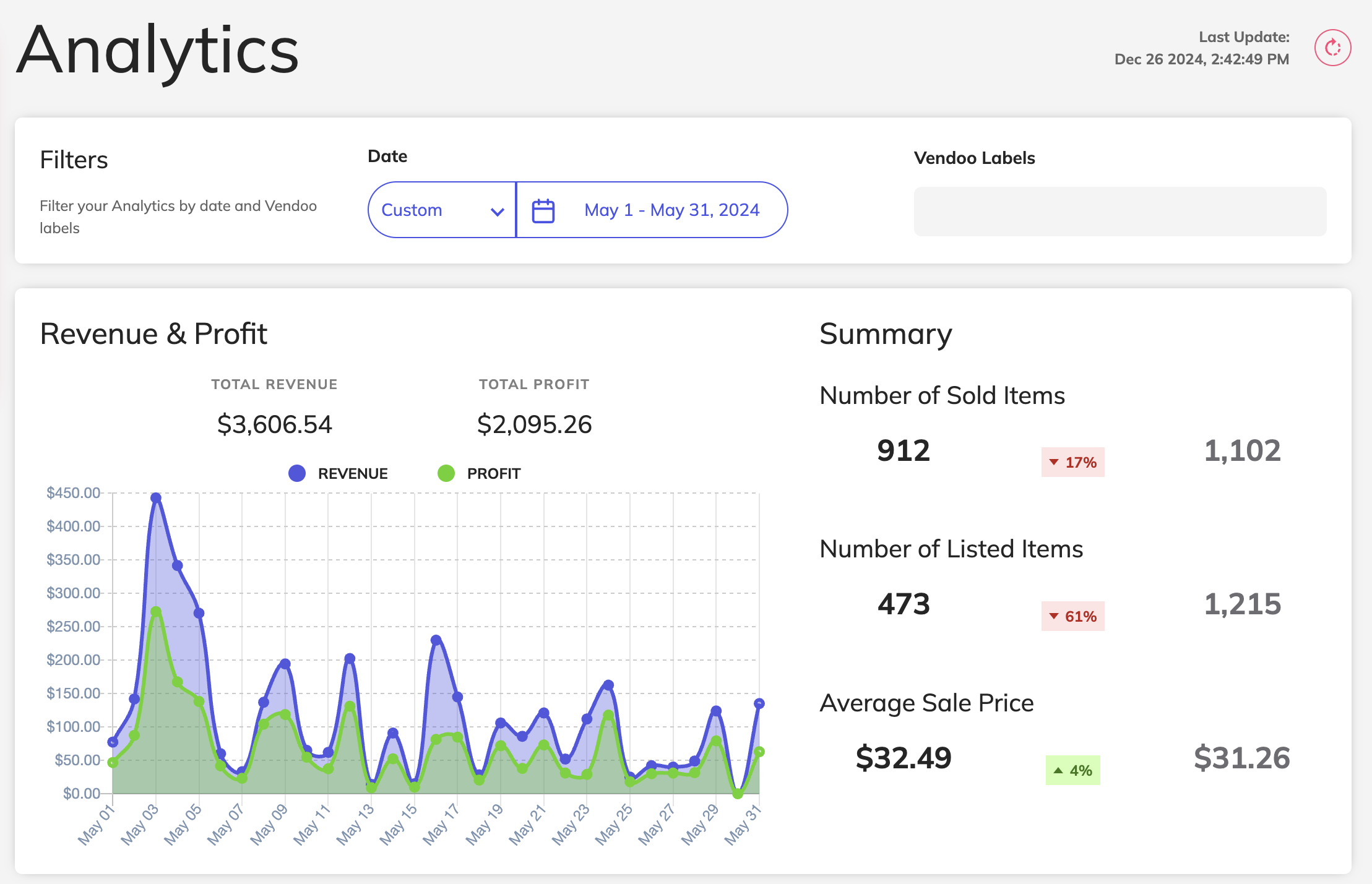Click the previous average price $31.26
Screen dimensions: 1372x884
point(1242,758)
